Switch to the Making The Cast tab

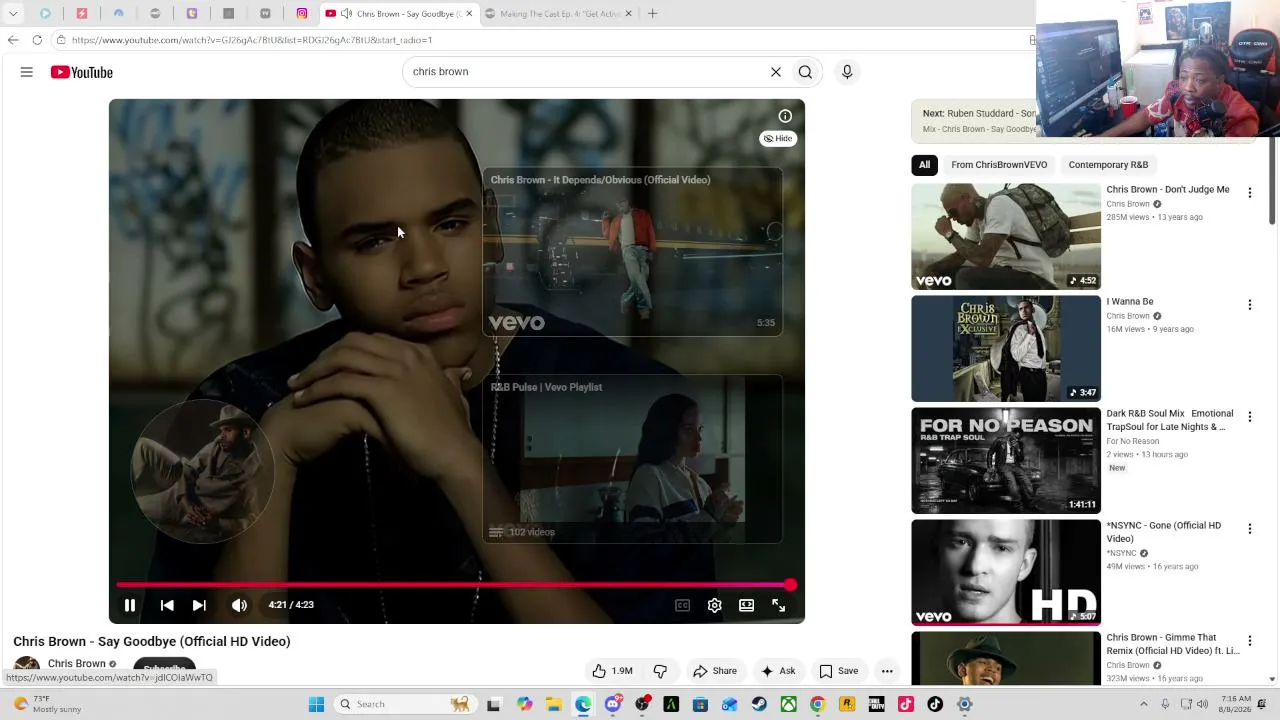coord(558,14)
